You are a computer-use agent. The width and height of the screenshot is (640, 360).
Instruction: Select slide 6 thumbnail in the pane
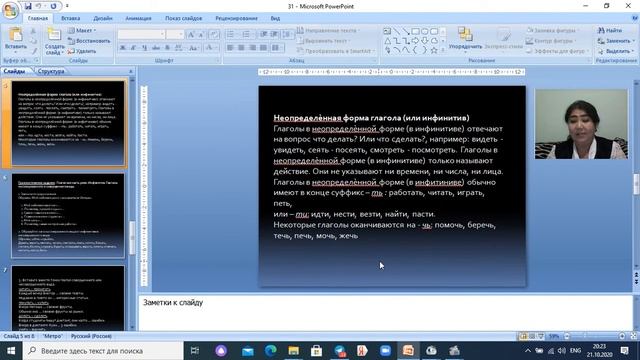[68, 216]
